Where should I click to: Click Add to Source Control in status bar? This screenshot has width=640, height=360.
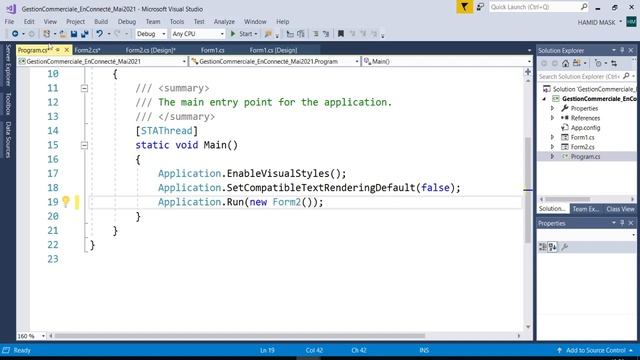595,350
